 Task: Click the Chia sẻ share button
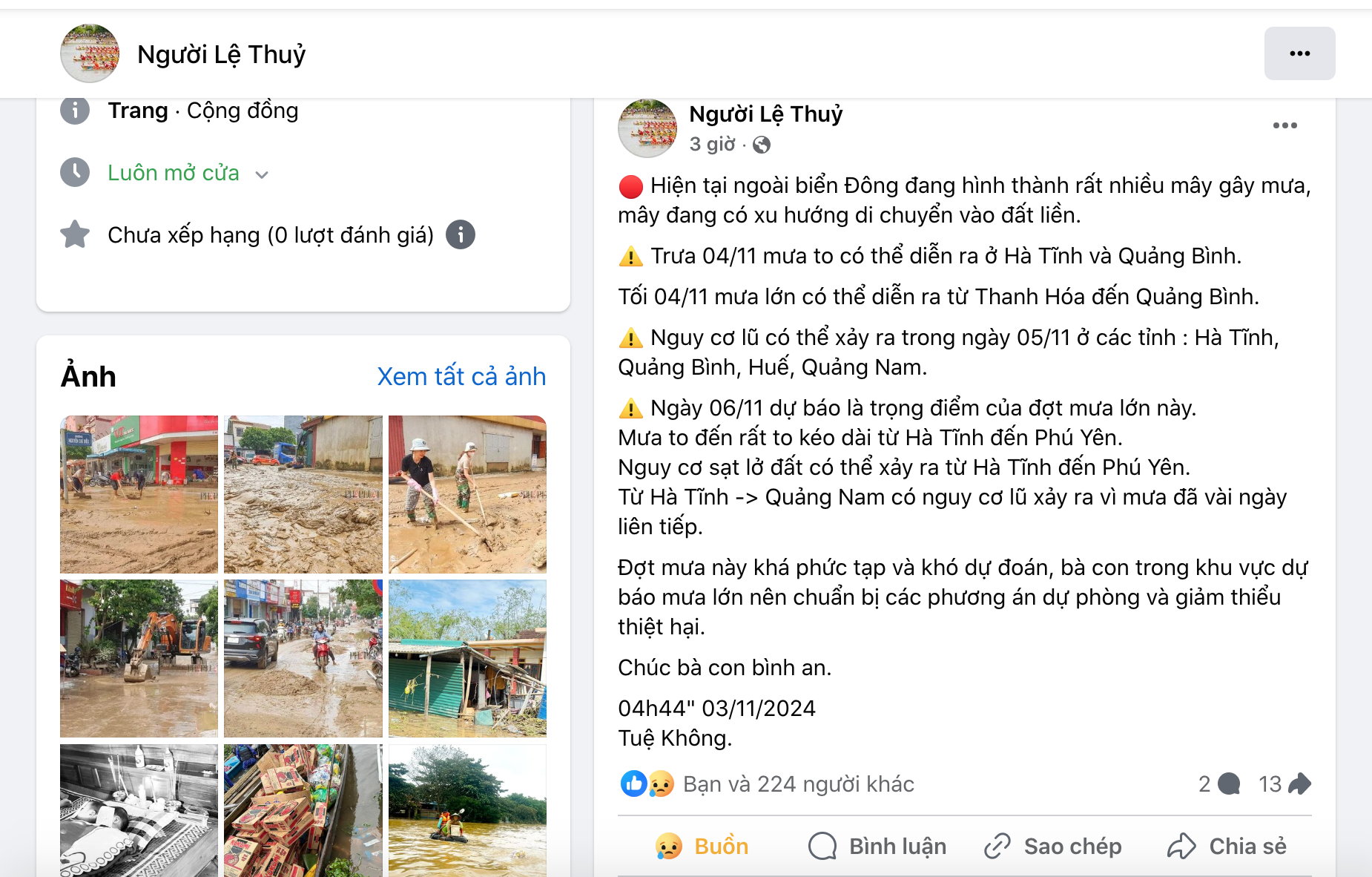coord(1227,846)
